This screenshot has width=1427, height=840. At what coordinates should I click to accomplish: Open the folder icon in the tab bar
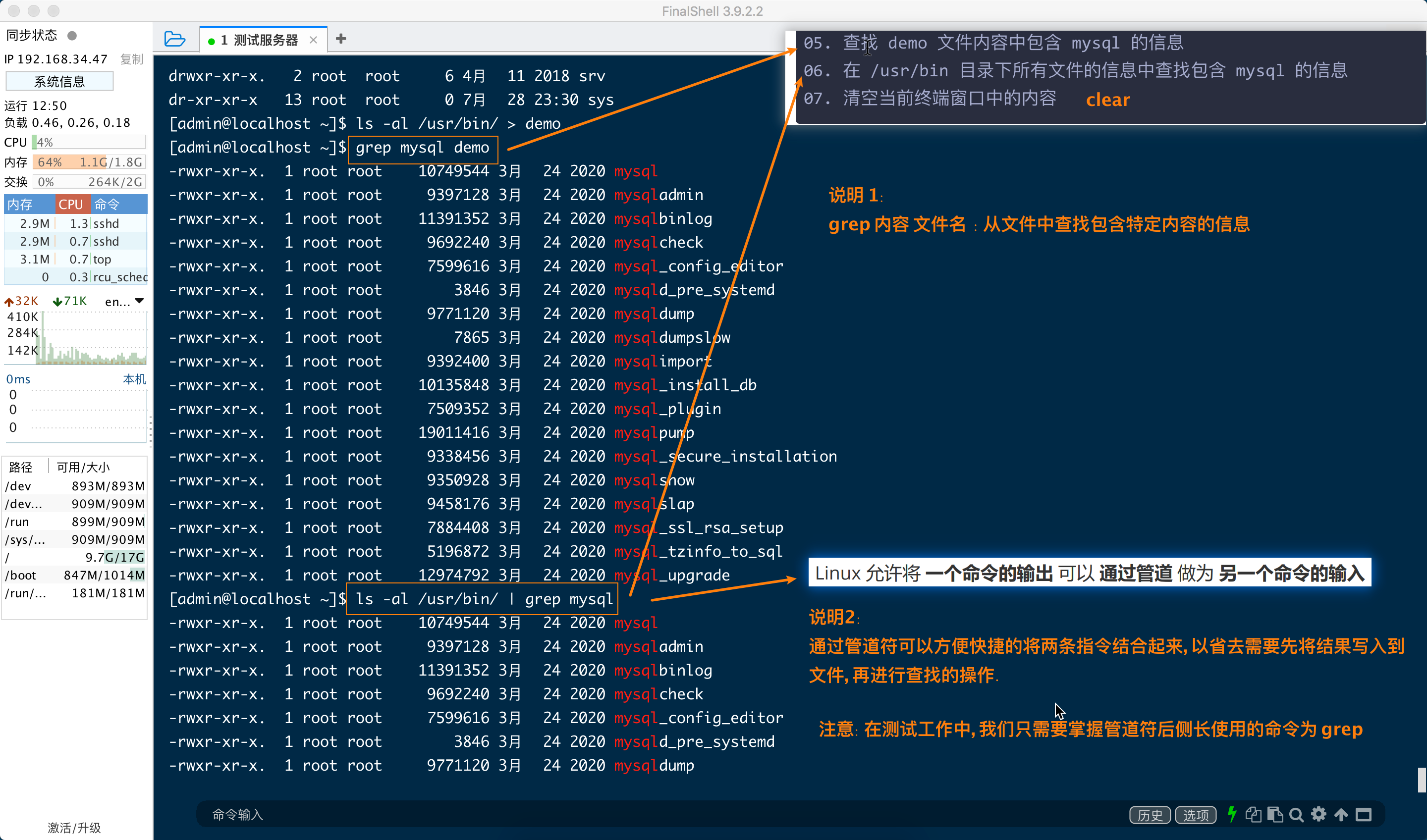(x=174, y=39)
